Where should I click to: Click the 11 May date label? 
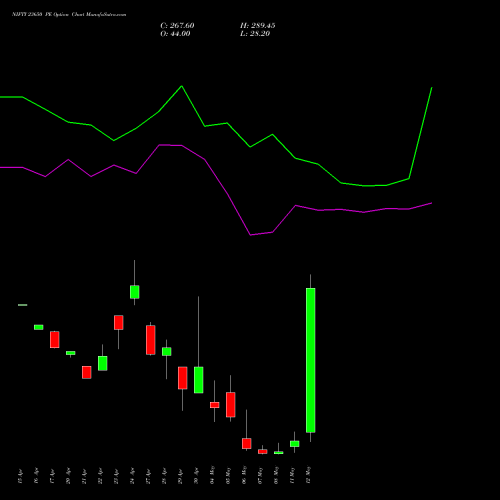click(x=293, y=475)
